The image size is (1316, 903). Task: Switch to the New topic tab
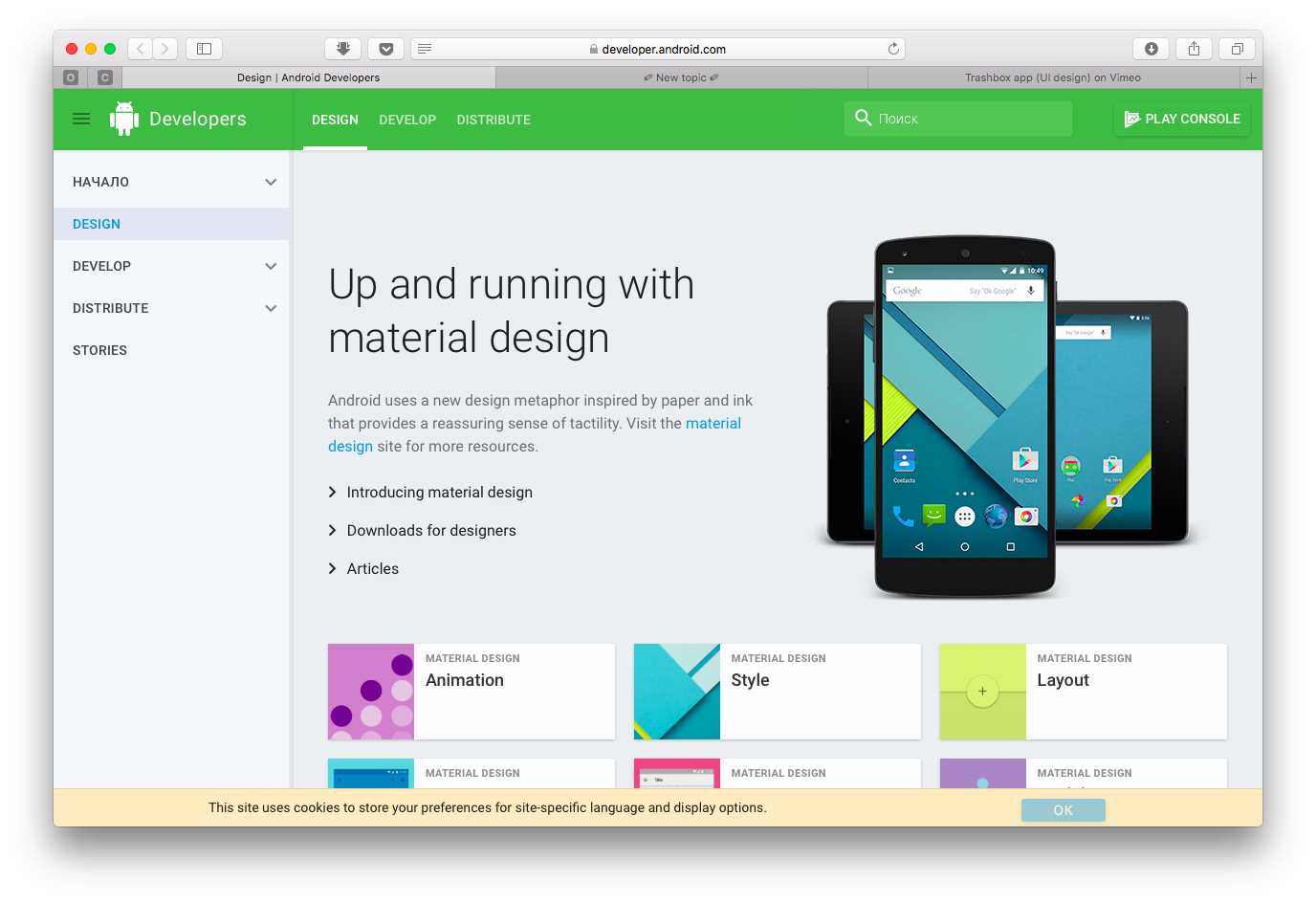click(x=682, y=77)
